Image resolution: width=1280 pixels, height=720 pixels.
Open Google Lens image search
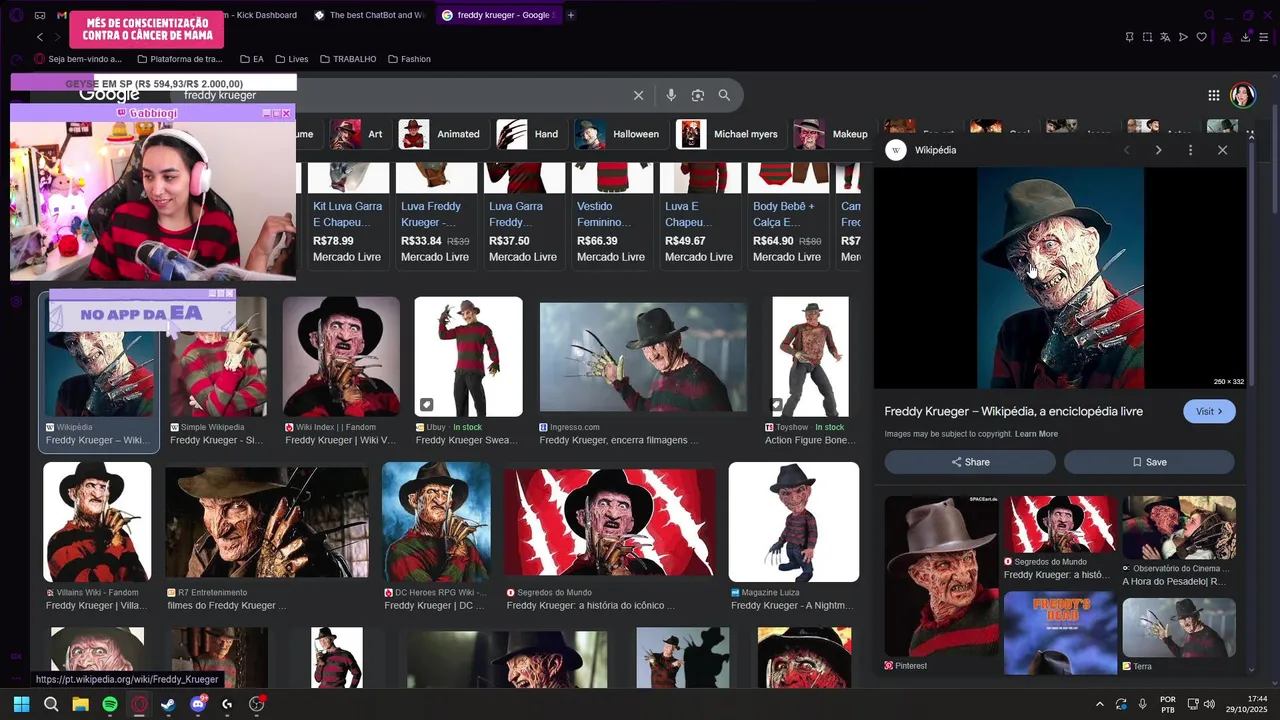[698, 95]
